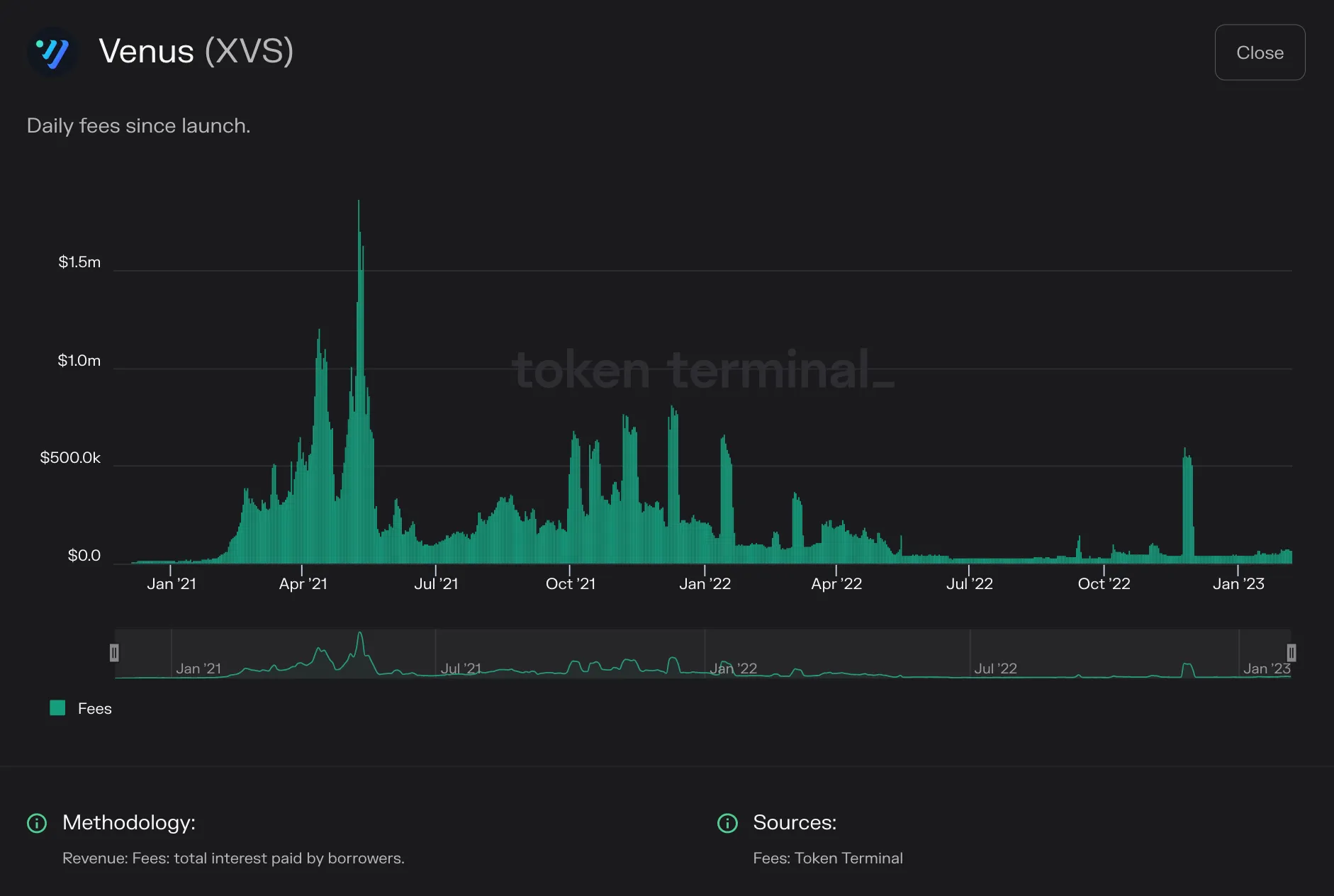The width and height of the screenshot is (1334, 896).
Task: Click Jan '23 label in range navigator
Action: point(1267,668)
